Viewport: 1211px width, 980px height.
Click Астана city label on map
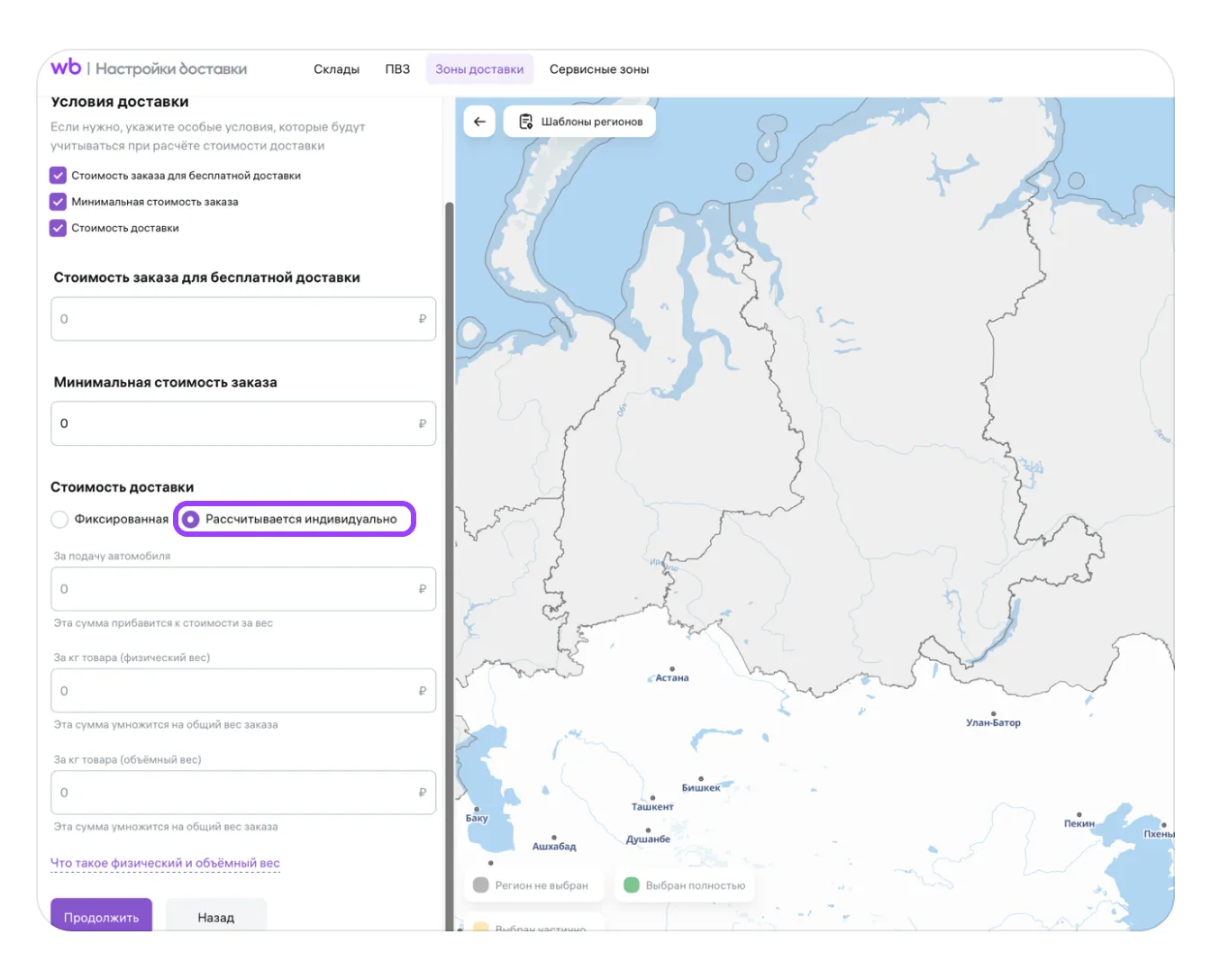click(x=672, y=677)
